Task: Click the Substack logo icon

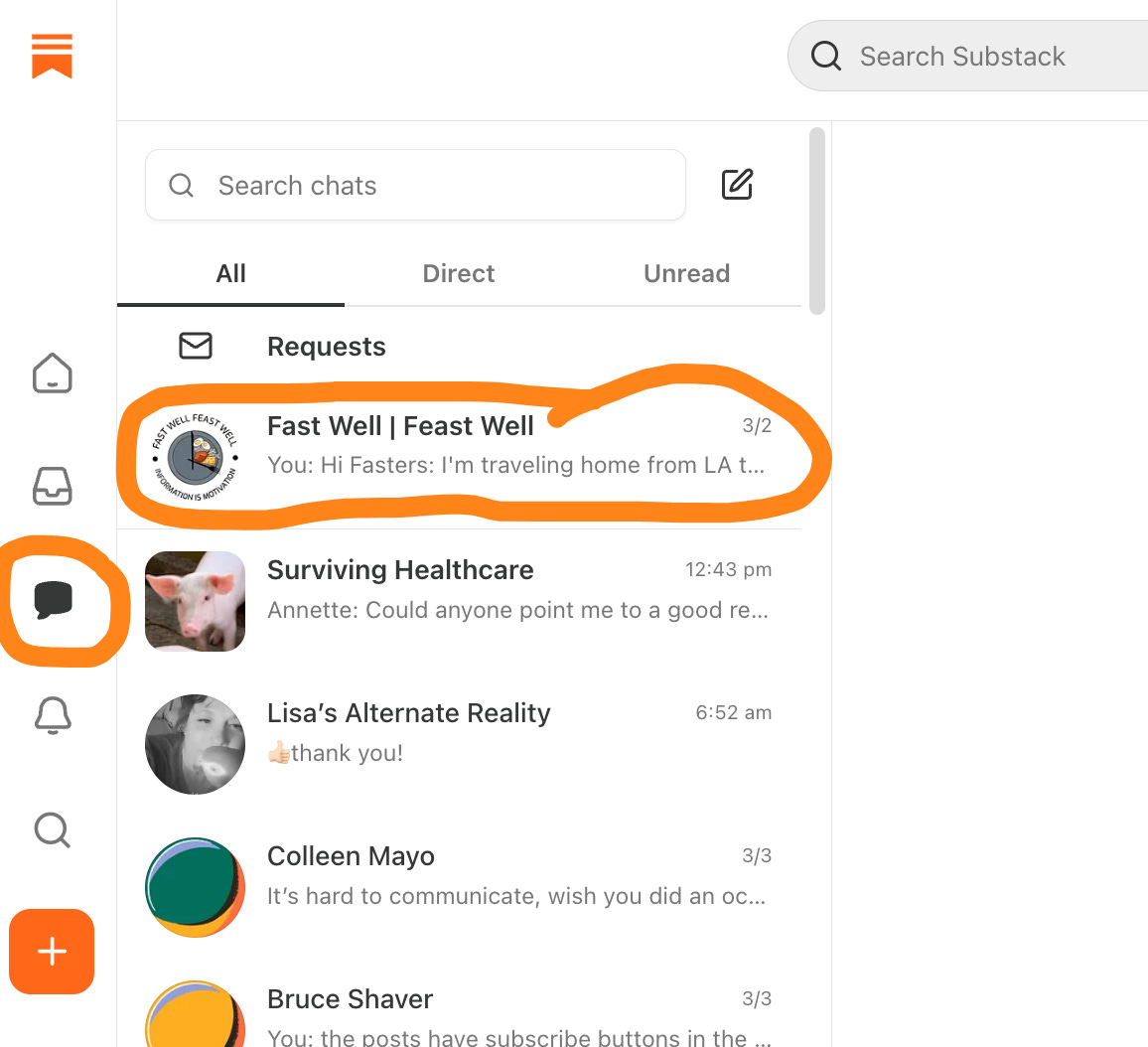Action: click(x=52, y=56)
